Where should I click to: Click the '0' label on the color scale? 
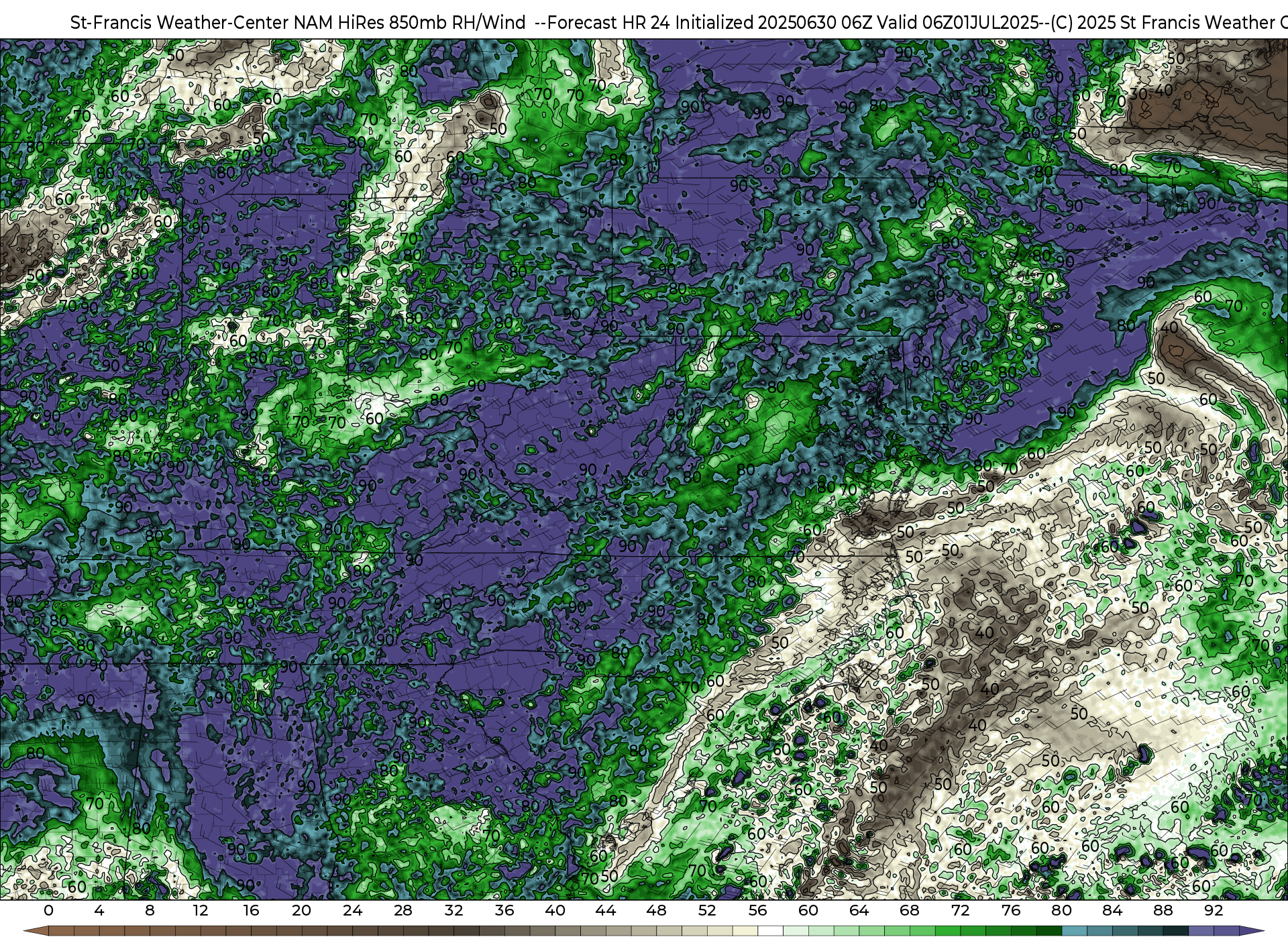(x=48, y=911)
